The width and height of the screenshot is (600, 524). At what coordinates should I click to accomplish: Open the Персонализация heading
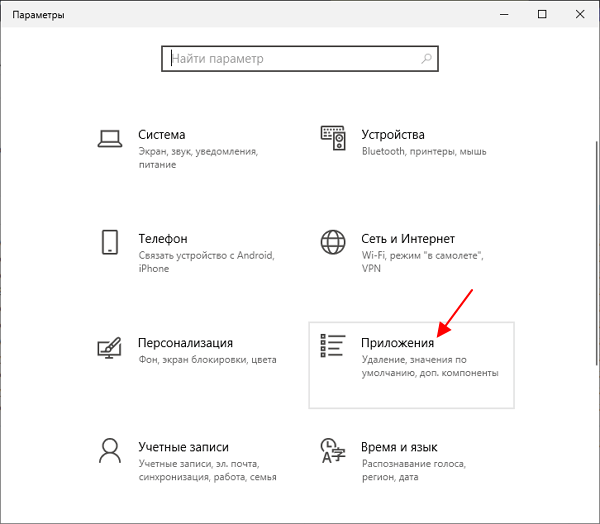click(x=186, y=343)
